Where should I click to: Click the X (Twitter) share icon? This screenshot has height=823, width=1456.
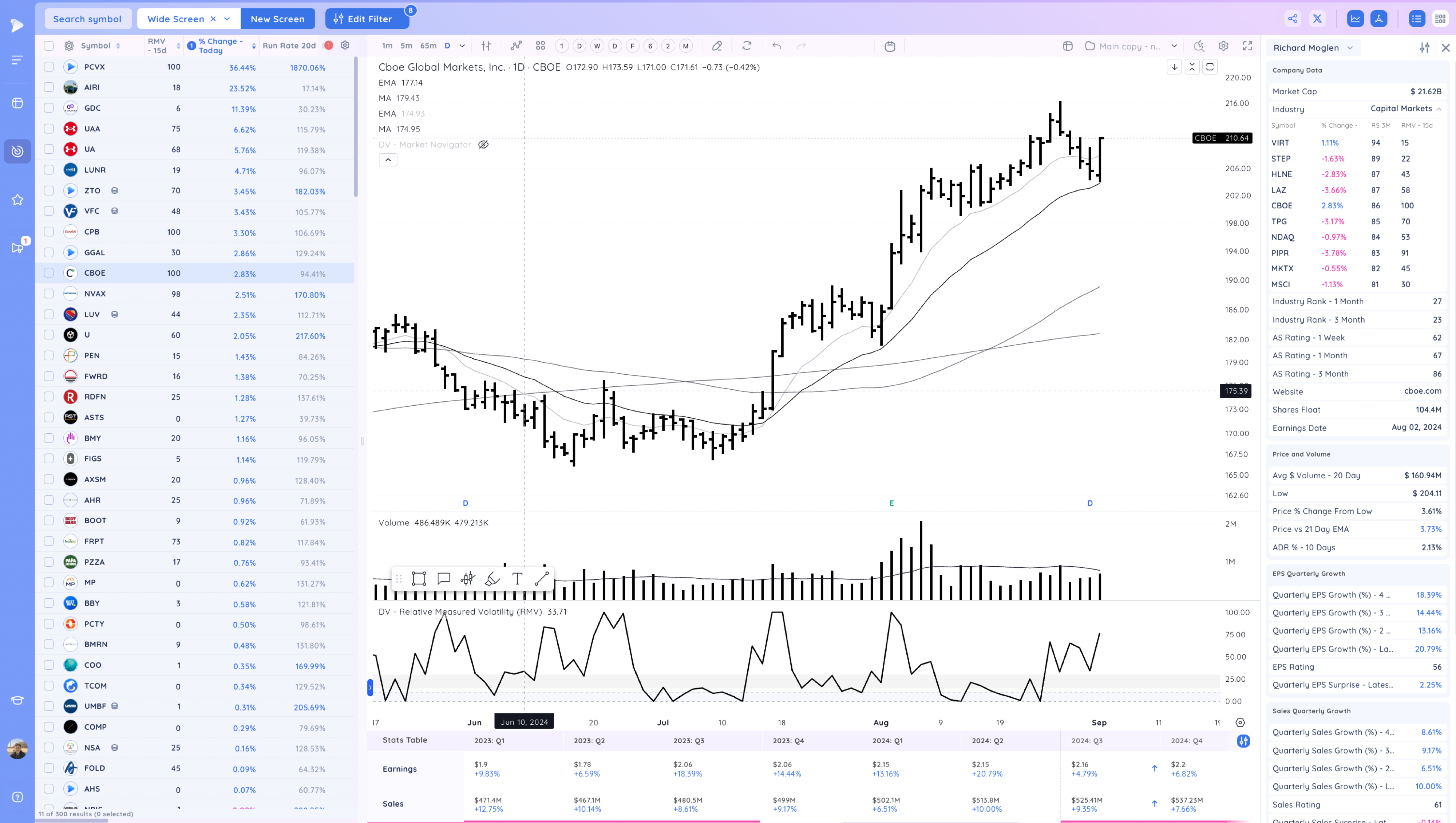[x=1317, y=19]
